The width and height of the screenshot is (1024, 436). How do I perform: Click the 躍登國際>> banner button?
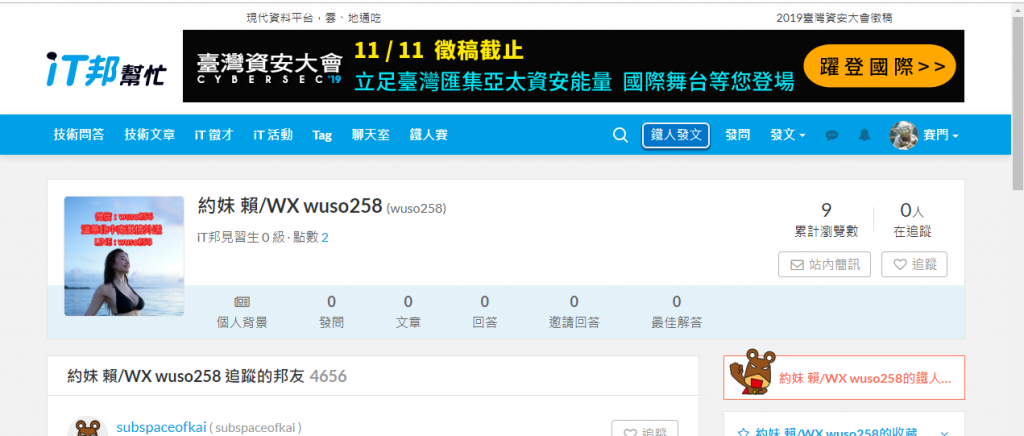879,66
